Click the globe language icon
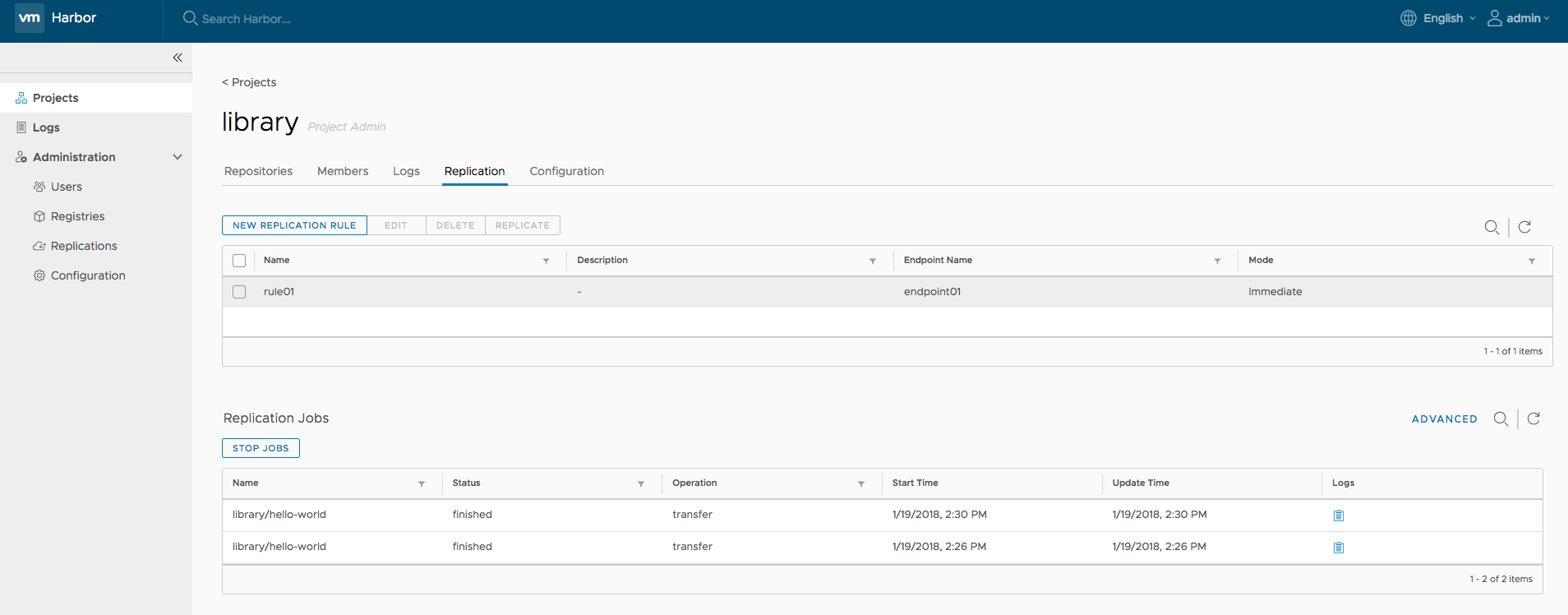The height and width of the screenshot is (615, 1568). pos(1409,18)
